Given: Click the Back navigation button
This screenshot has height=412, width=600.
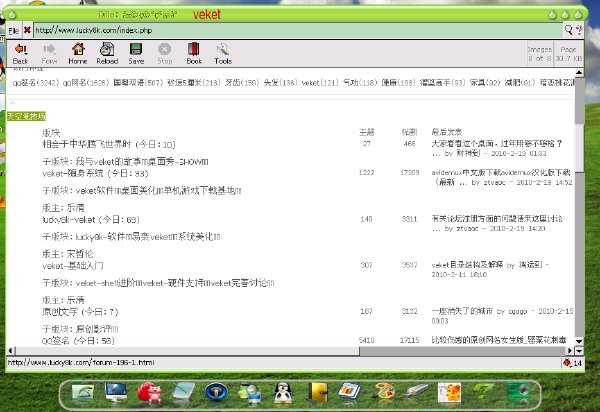Looking at the screenshot, I should (x=20, y=53).
